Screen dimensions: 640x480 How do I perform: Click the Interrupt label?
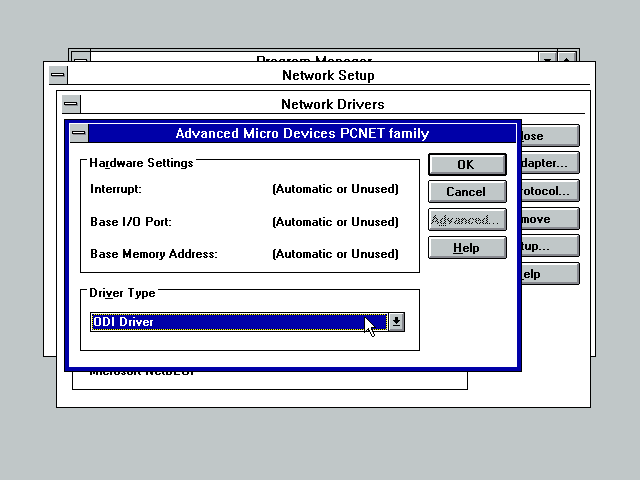(x=116, y=189)
